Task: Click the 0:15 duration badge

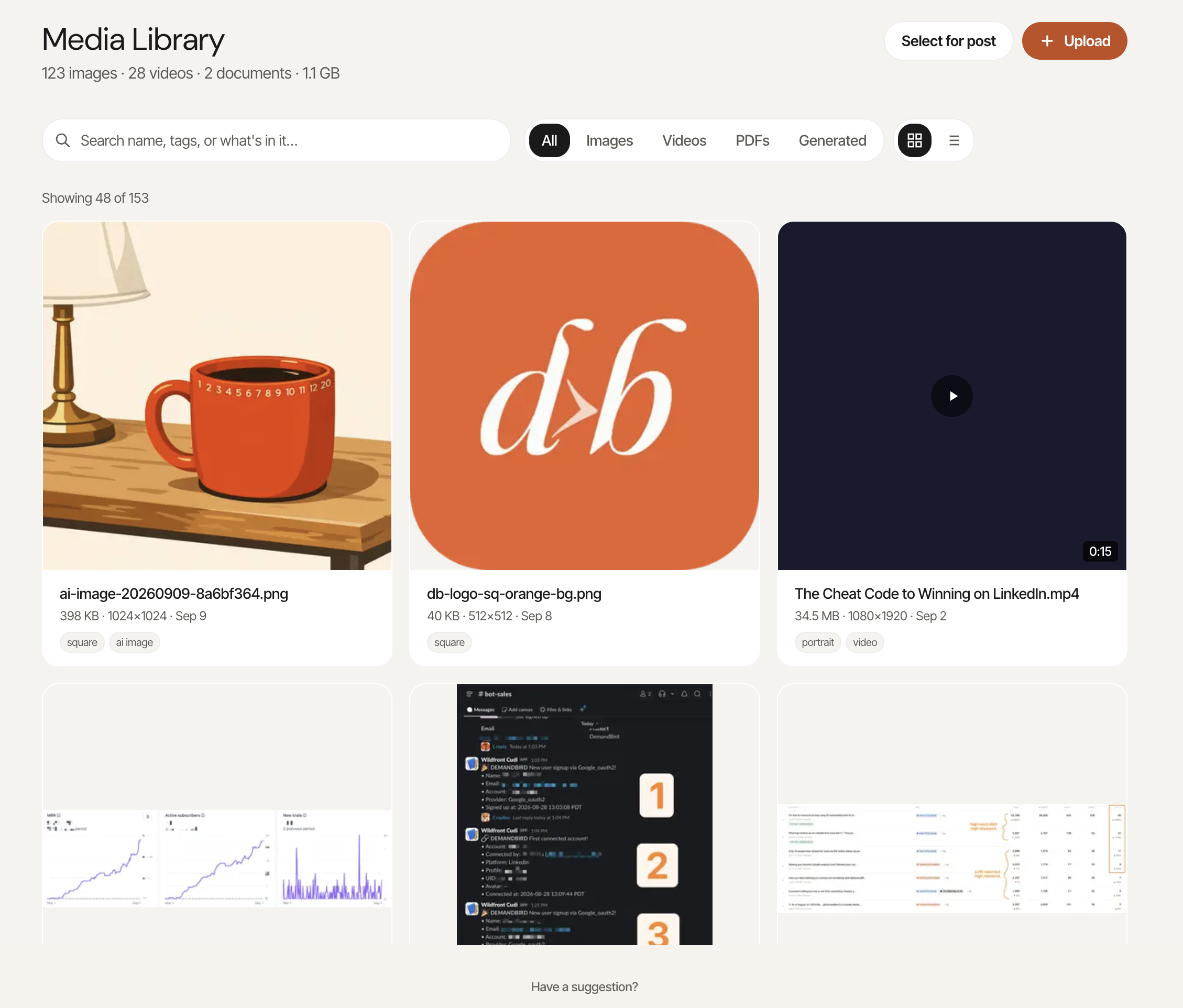Action: [x=1100, y=551]
